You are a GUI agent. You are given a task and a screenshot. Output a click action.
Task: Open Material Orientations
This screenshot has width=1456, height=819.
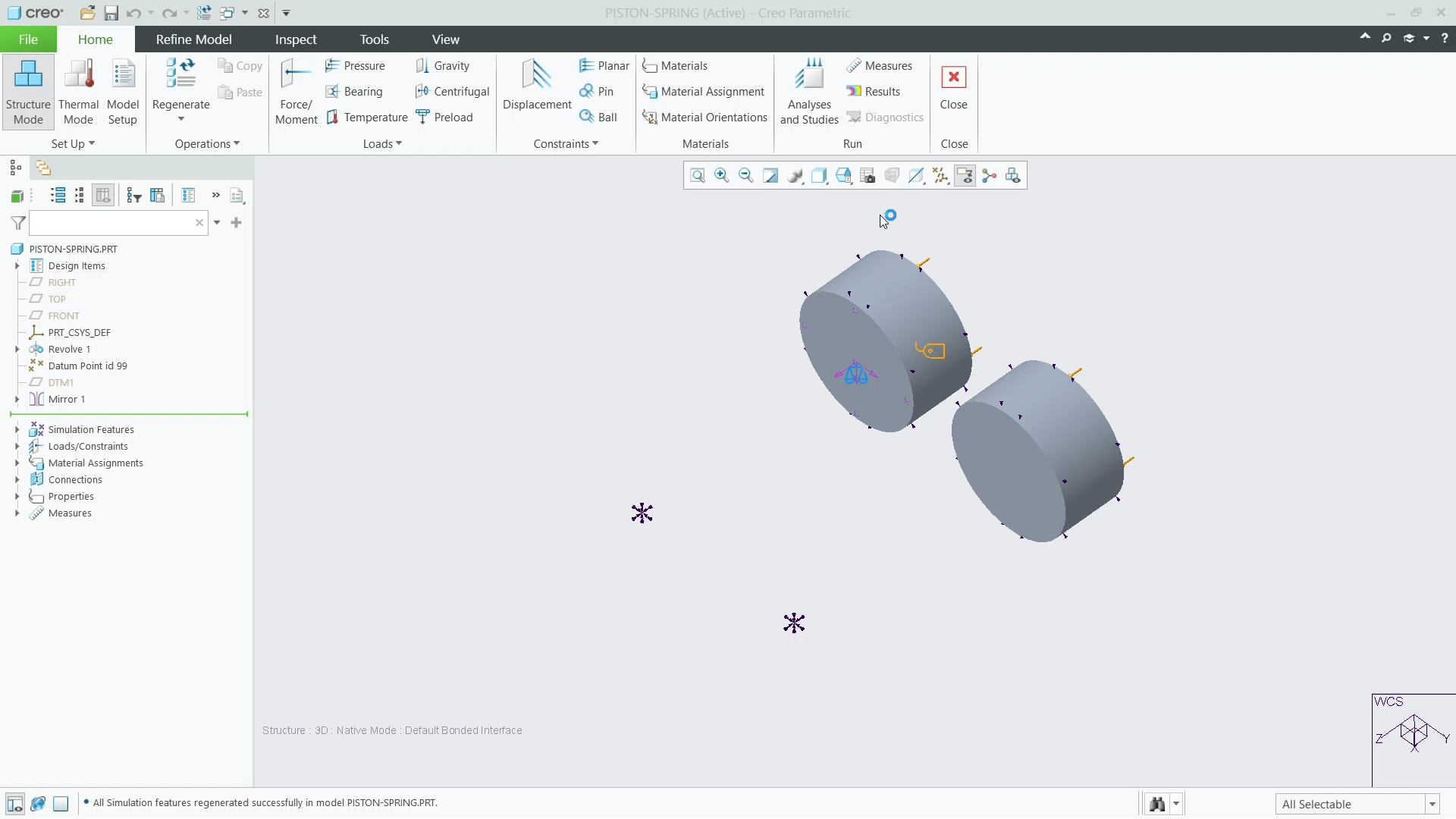[704, 118]
